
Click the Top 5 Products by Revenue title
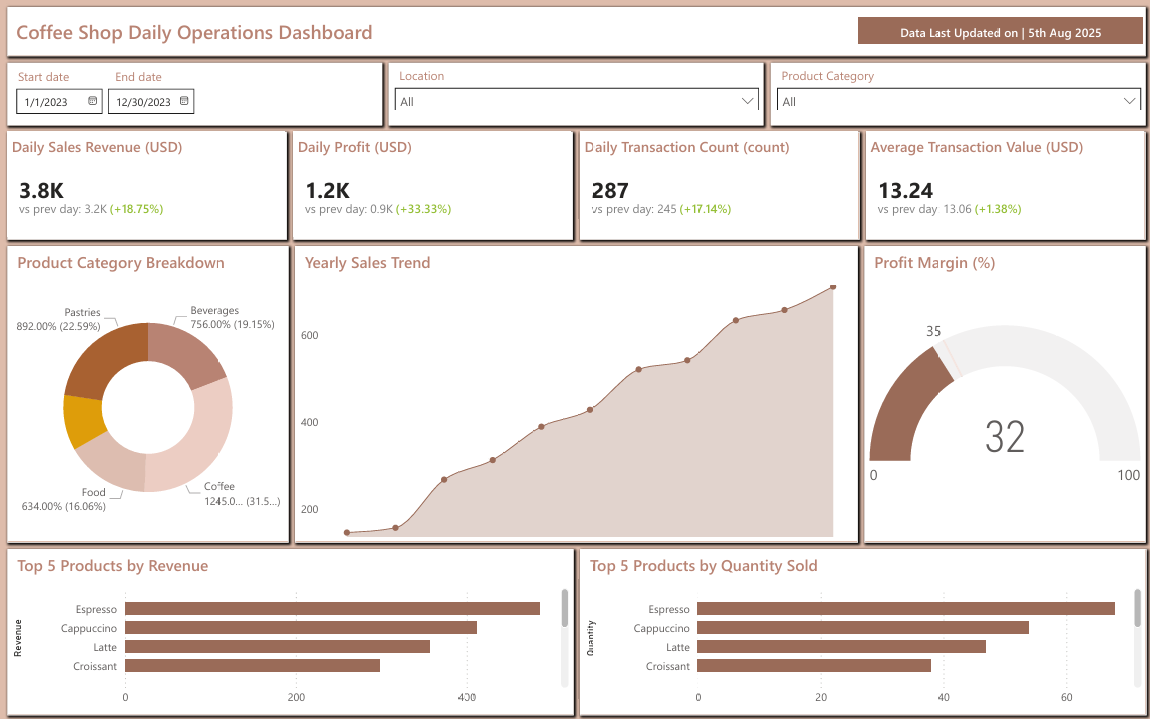point(112,566)
